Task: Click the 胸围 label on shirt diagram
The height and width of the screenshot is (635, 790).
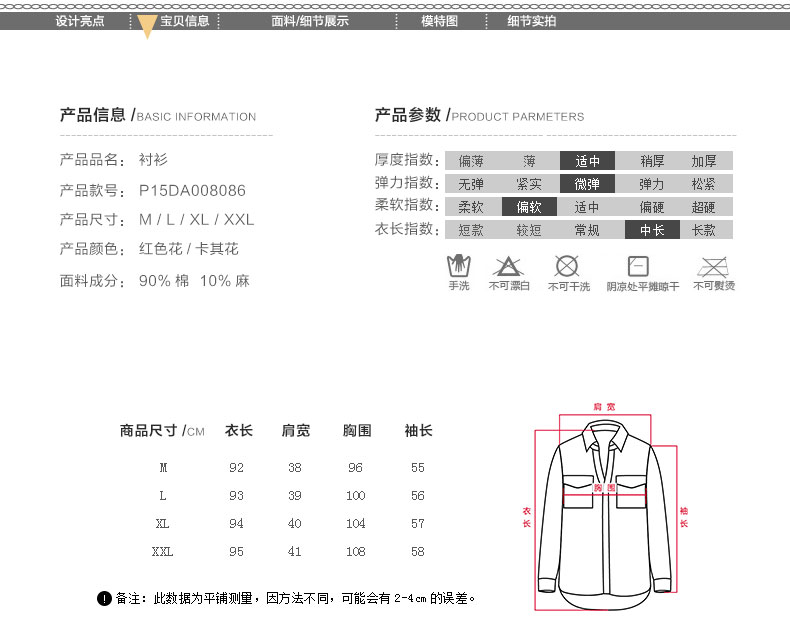Action: (x=604, y=487)
